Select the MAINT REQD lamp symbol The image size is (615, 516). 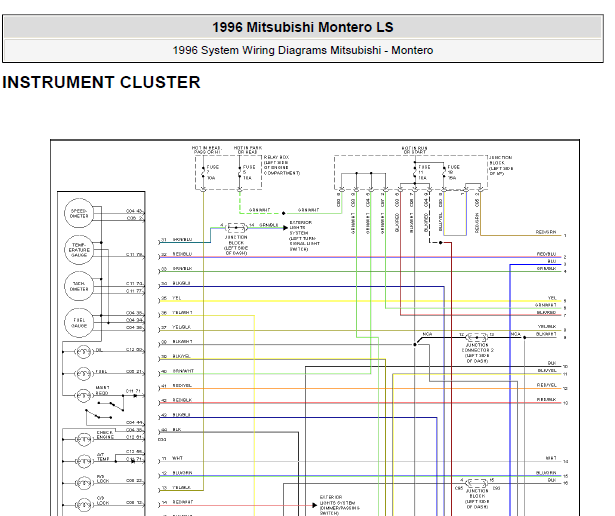(x=83, y=396)
